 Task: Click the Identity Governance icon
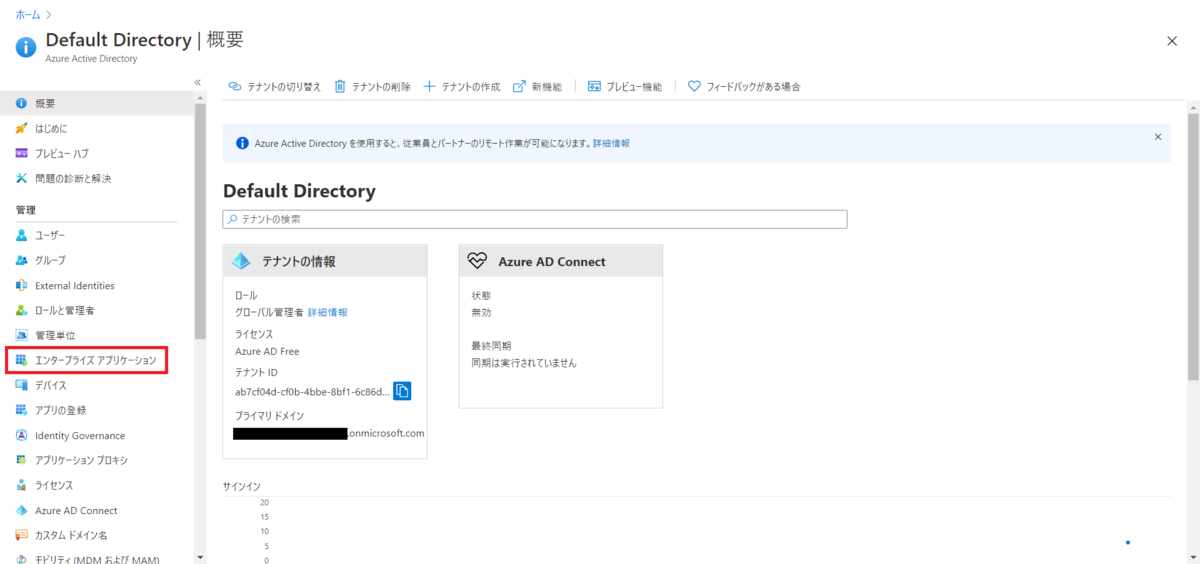coord(22,435)
